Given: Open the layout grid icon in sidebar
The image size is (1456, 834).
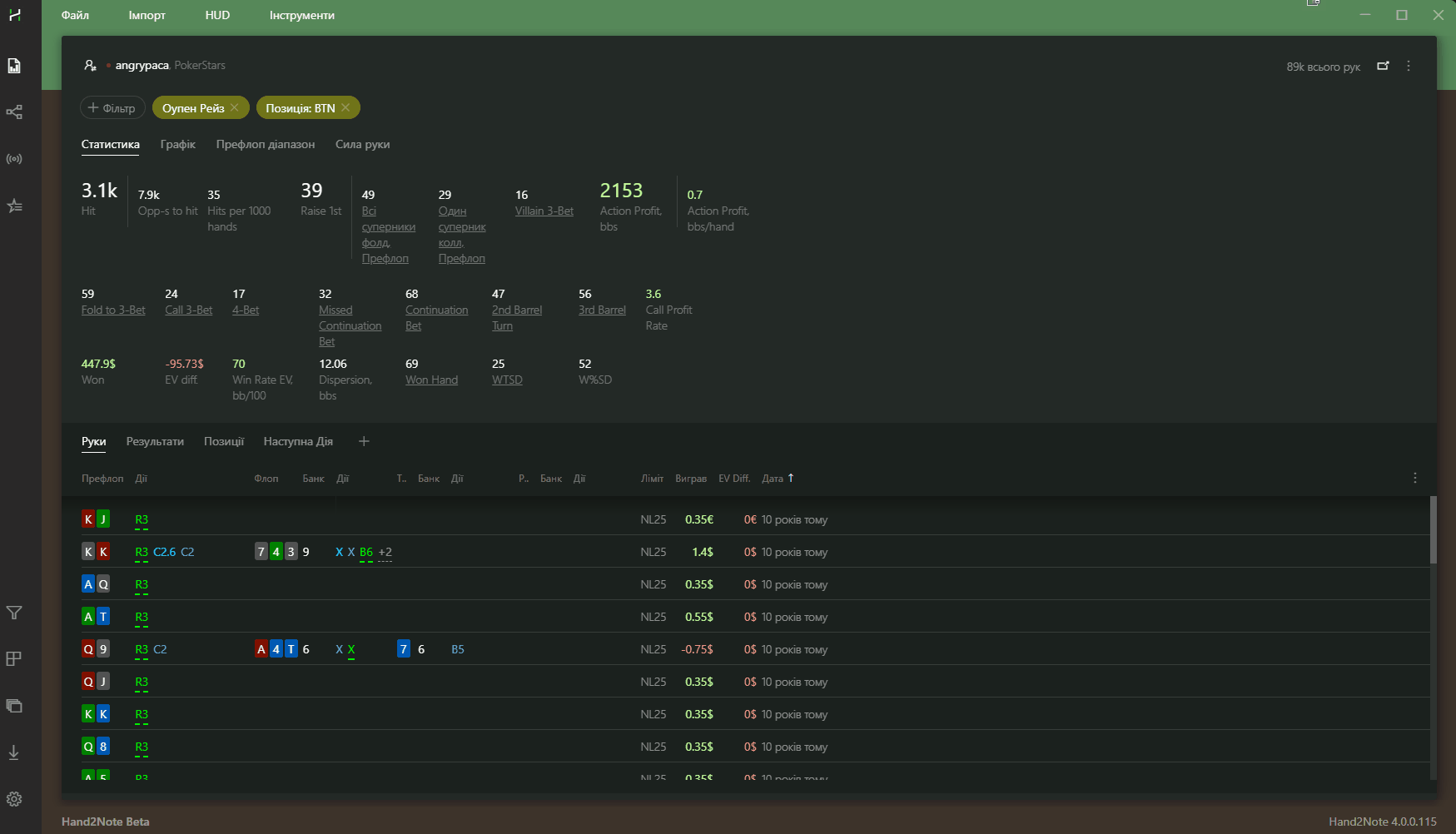Looking at the screenshot, I should [14, 659].
